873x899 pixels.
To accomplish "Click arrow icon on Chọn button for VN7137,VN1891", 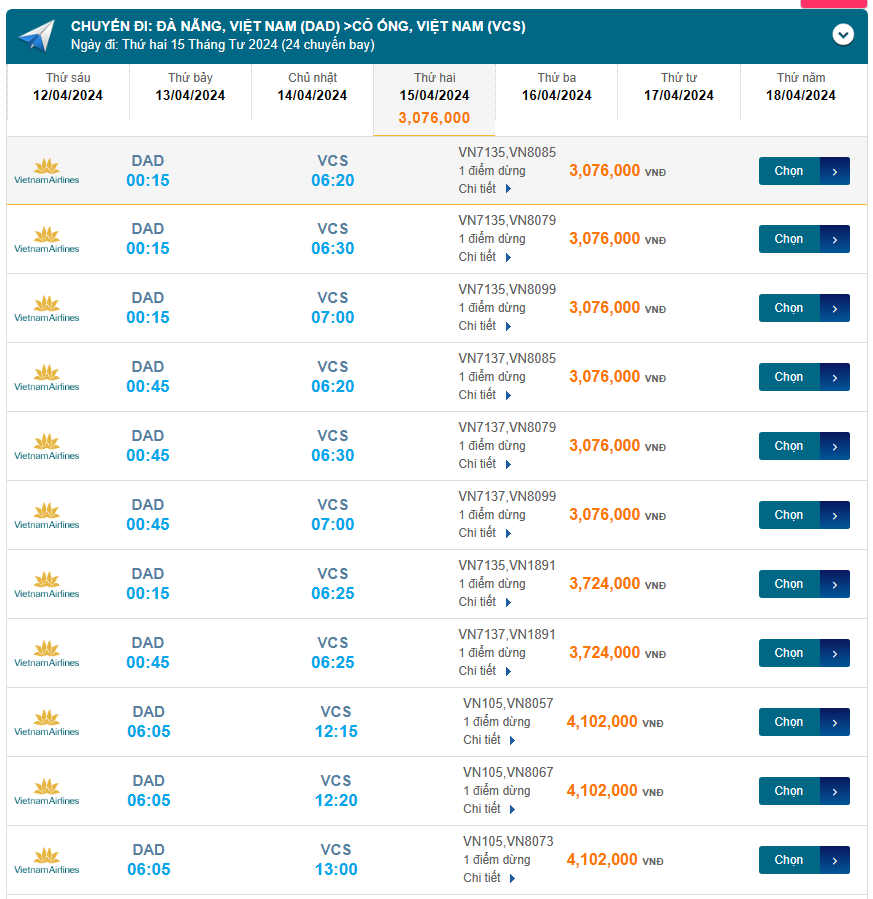I will pyautogui.click(x=835, y=653).
